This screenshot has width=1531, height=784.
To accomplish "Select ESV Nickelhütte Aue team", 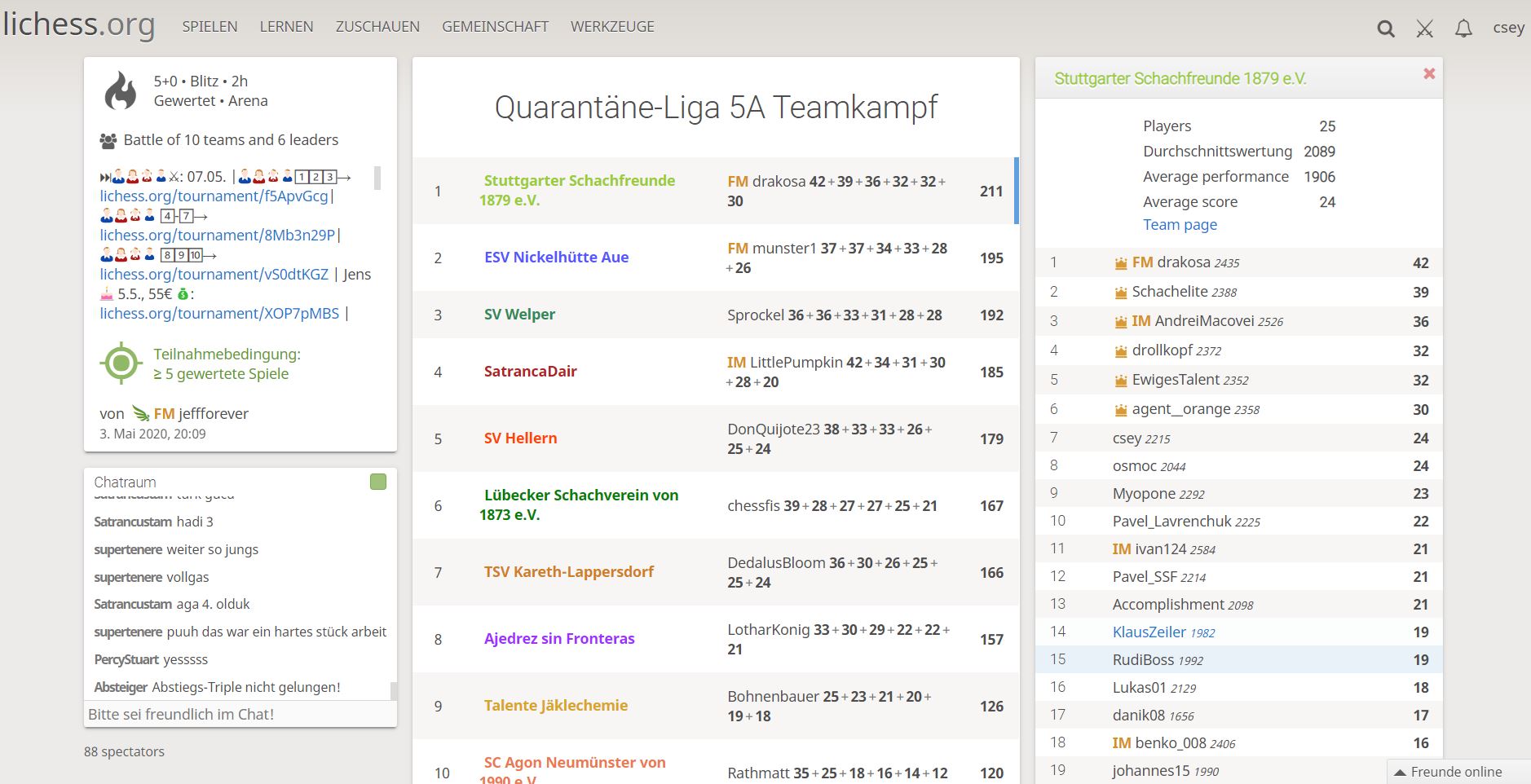I will point(556,257).
